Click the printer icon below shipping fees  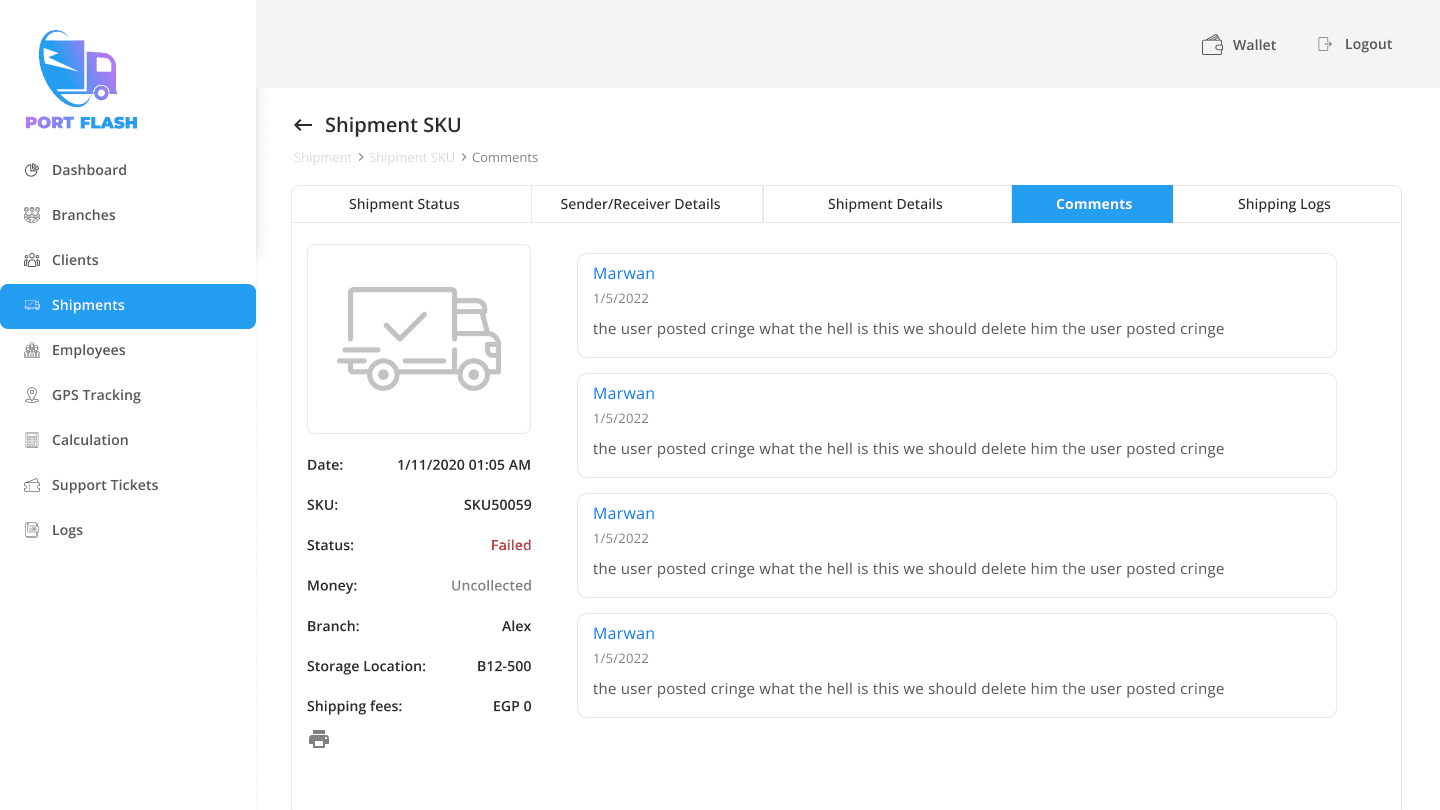coord(319,739)
